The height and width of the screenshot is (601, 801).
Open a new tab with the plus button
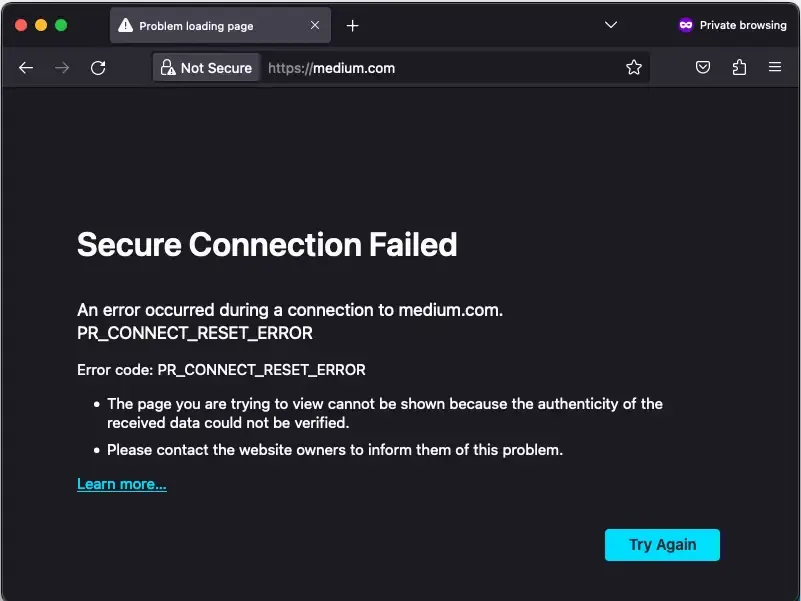click(x=352, y=25)
